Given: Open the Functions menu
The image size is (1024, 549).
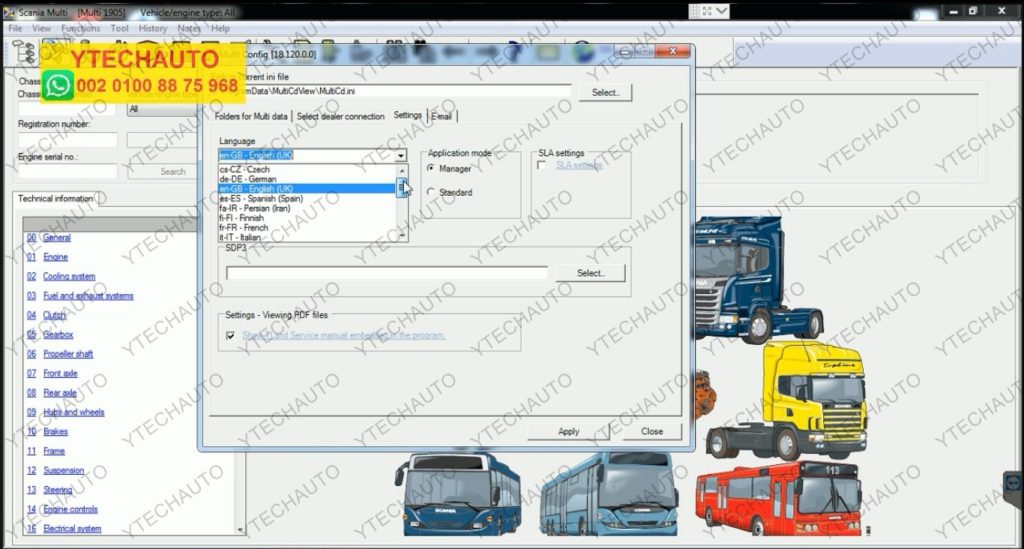Looking at the screenshot, I should coord(80,29).
